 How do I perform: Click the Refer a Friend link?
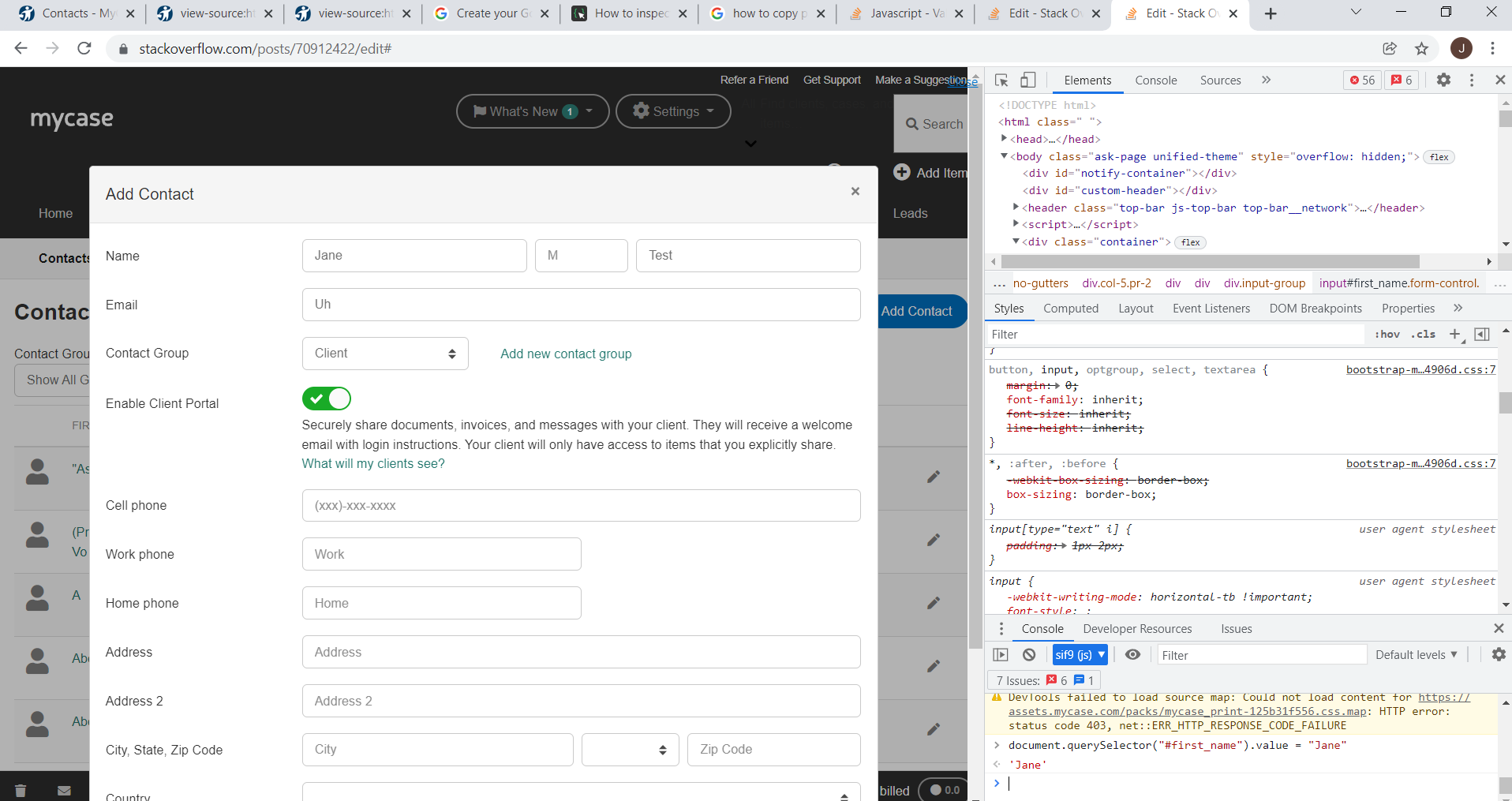[x=754, y=80]
